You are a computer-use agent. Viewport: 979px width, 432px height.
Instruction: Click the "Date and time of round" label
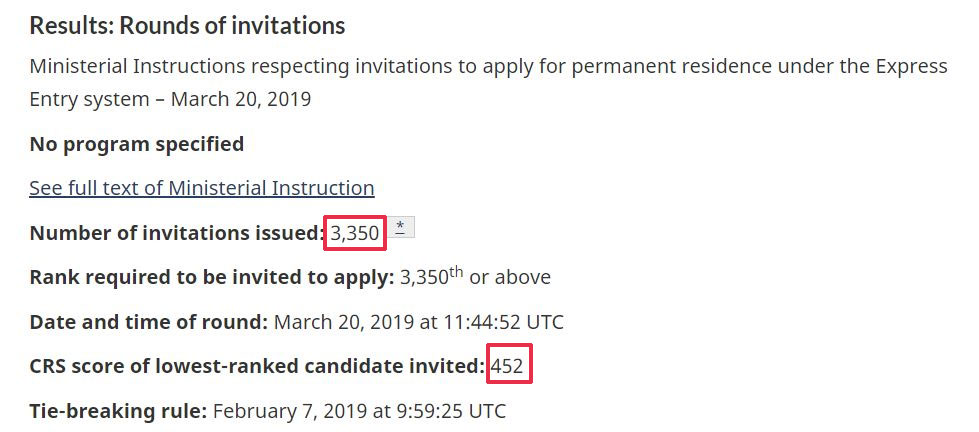(x=148, y=322)
